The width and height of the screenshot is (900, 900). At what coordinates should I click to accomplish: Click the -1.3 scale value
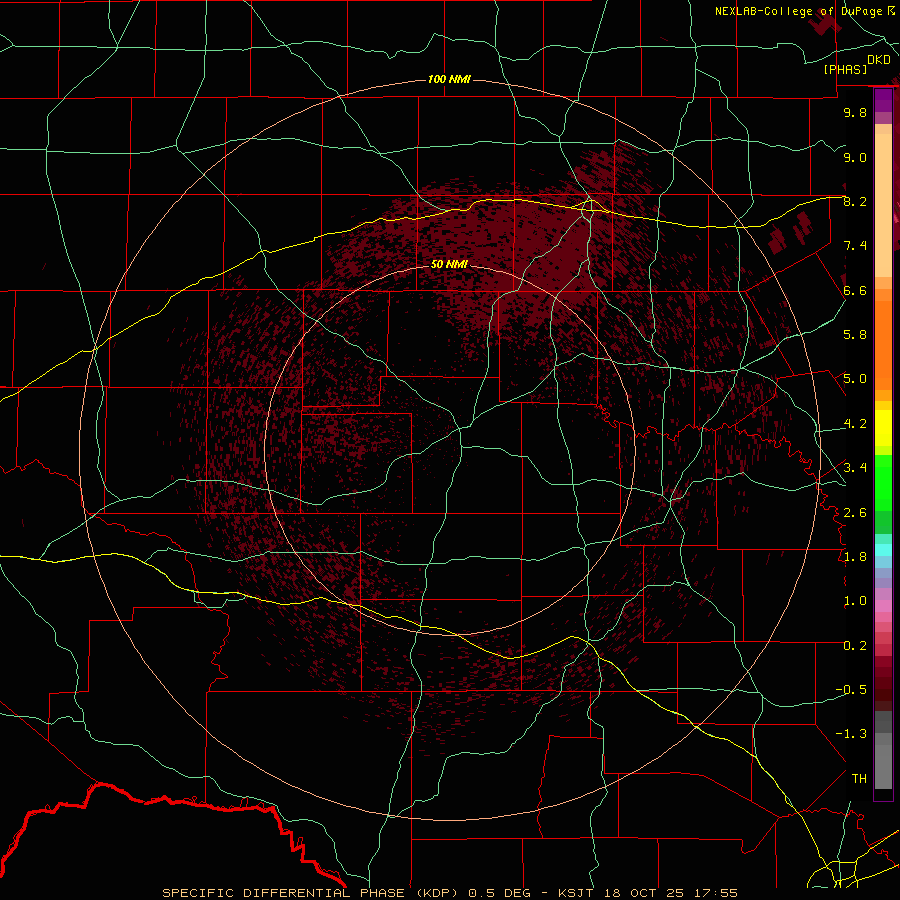tap(851, 734)
